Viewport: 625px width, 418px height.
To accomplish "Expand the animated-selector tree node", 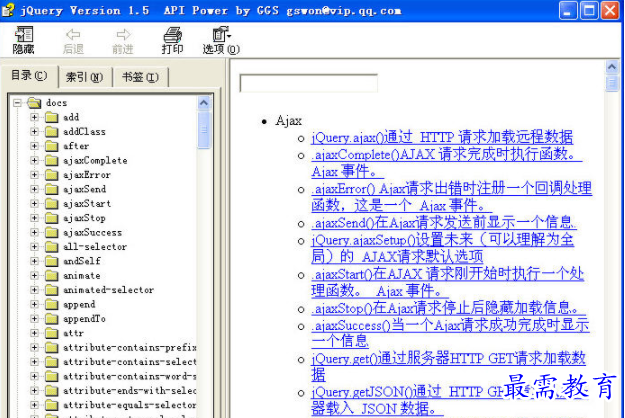I will click(34, 290).
